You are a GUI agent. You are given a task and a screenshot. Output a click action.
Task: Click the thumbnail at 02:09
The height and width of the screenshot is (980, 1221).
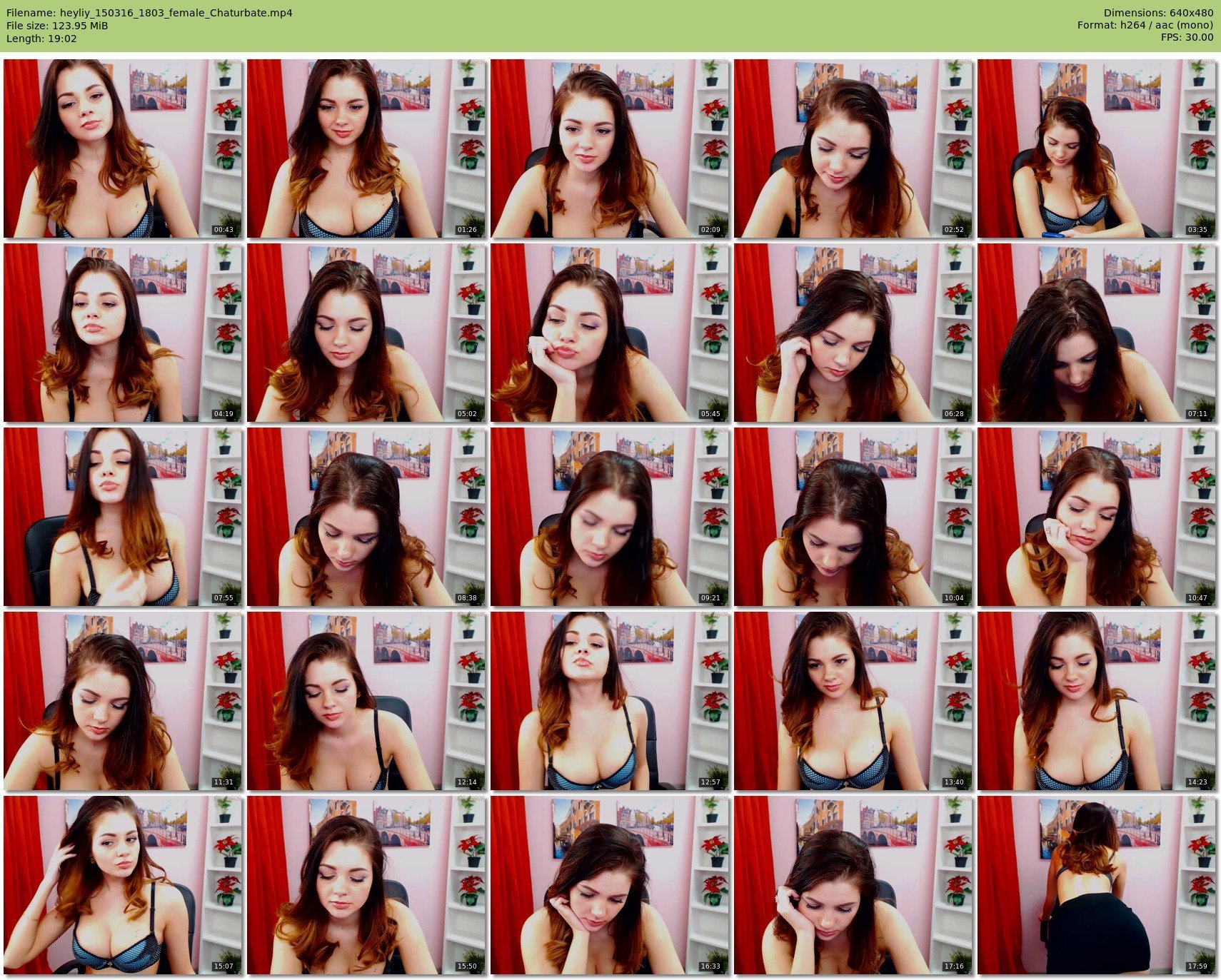[x=610, y=148]
